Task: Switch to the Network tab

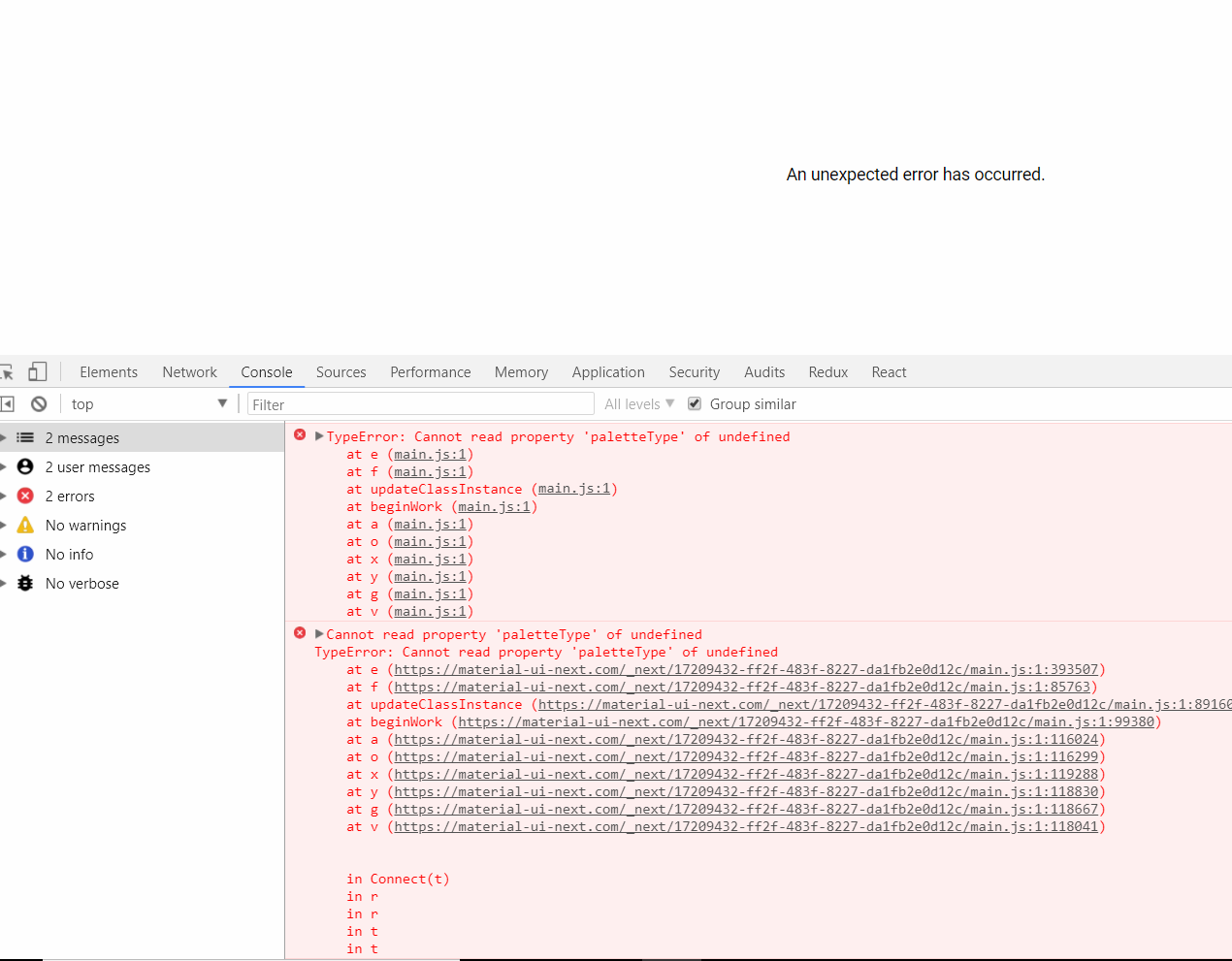Action: click(x=190, y=372)
